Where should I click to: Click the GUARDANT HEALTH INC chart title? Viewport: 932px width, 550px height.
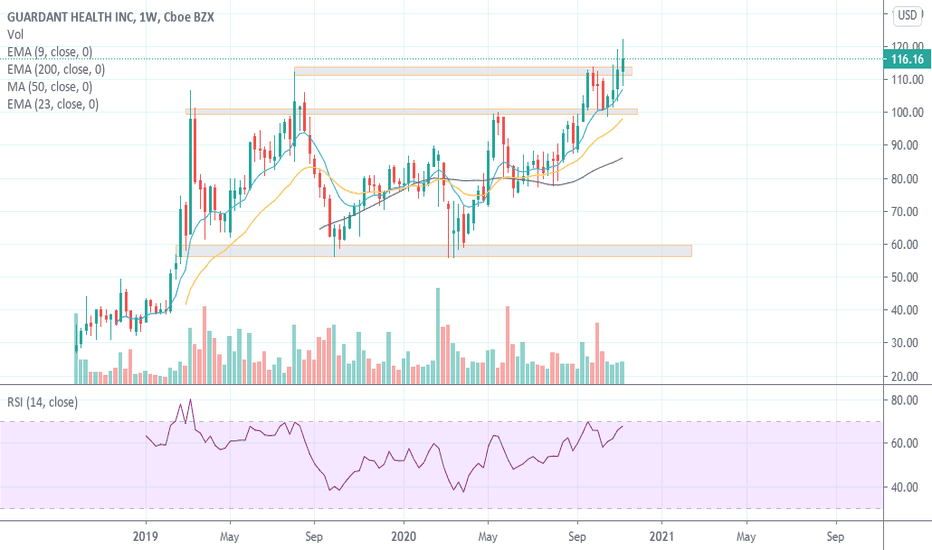[111, 17]
